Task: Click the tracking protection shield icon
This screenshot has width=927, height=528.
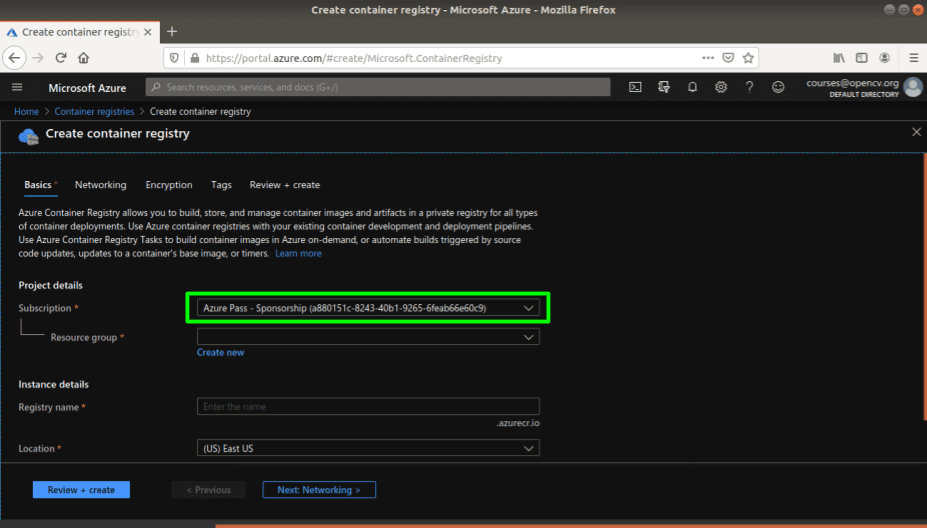Action: (174, 58)
